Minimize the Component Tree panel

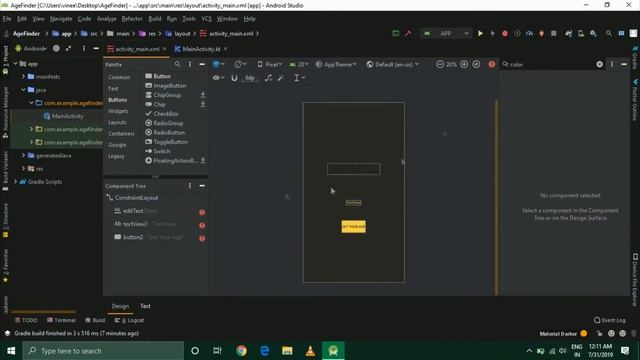202,186
